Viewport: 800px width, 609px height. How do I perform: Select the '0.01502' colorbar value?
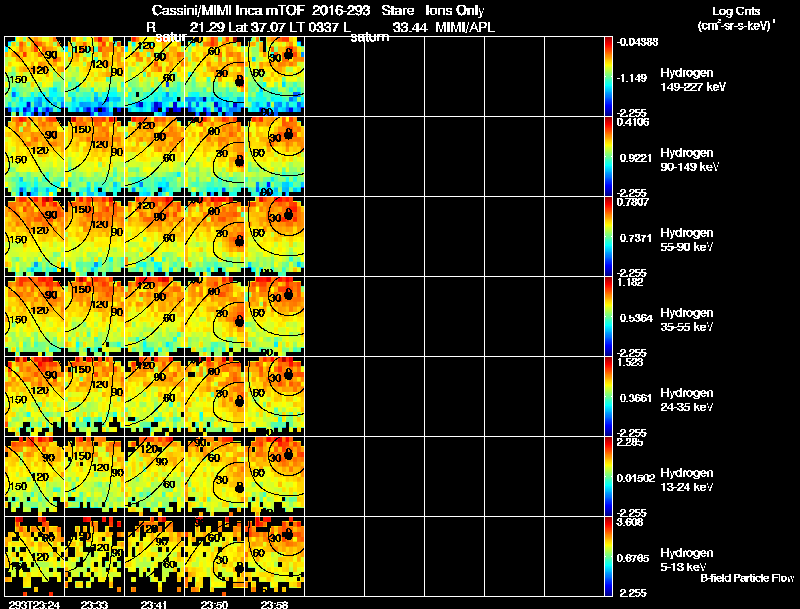[636, 478]
